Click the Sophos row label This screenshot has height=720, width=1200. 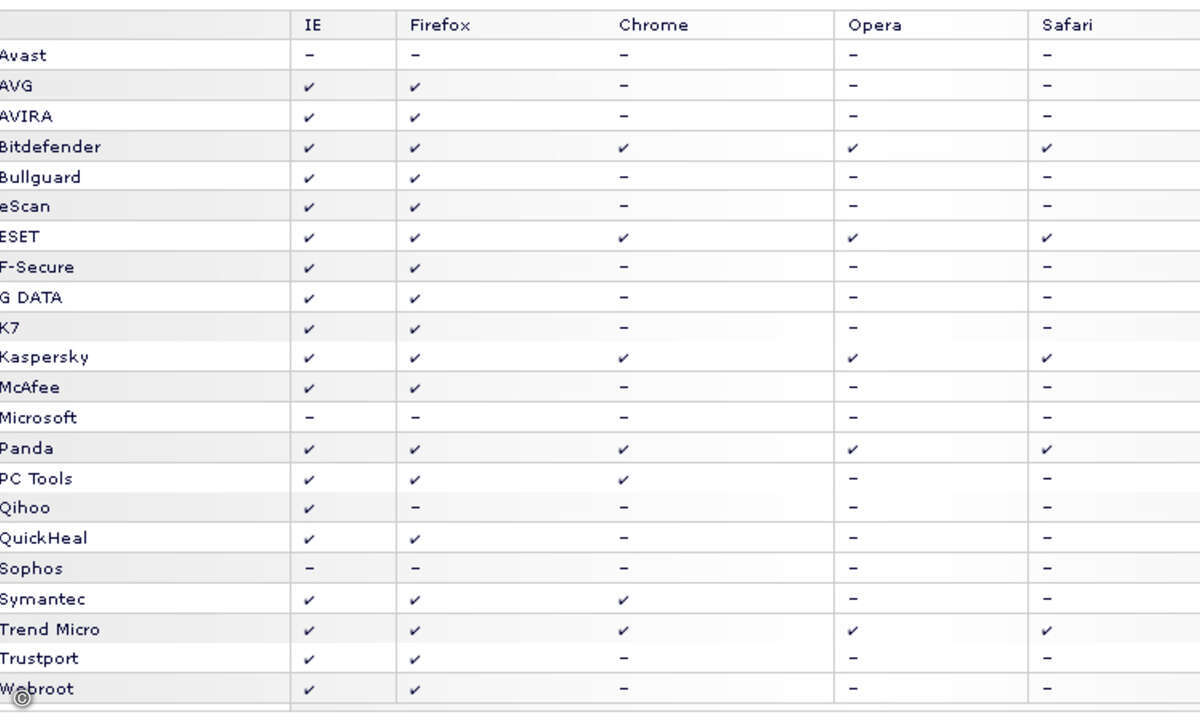point(31,568)
